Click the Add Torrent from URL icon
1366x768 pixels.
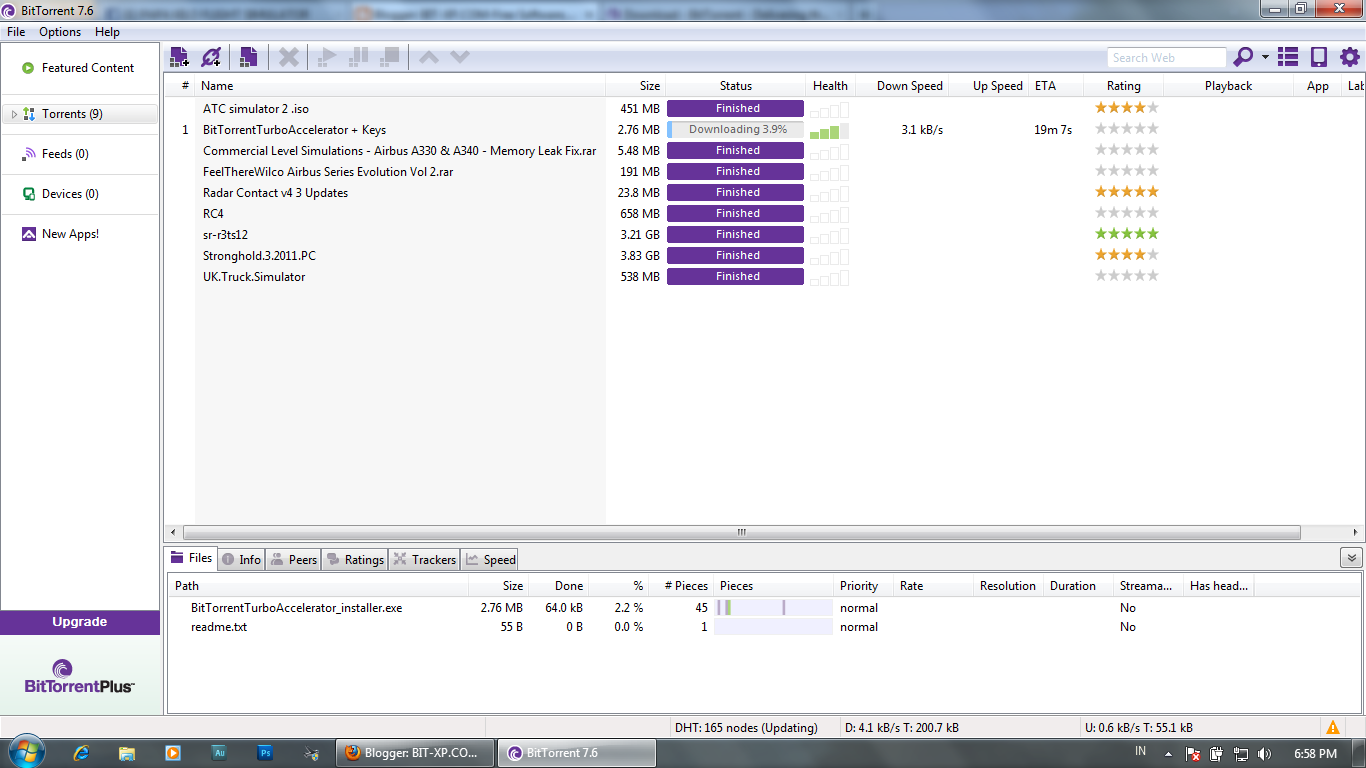click(212, 57)
